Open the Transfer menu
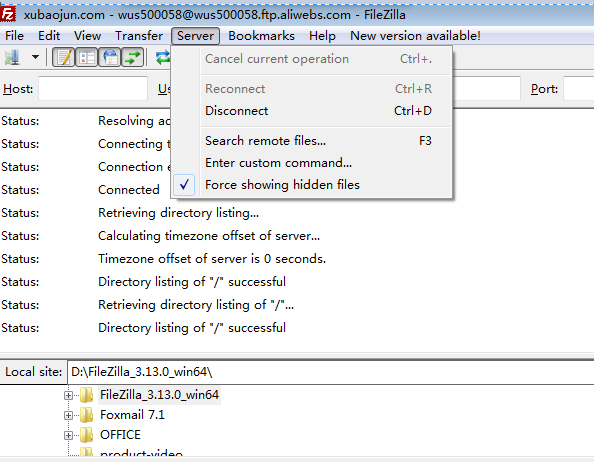The height and width of the screenshot is (462, 594). [x=139, y=36]
